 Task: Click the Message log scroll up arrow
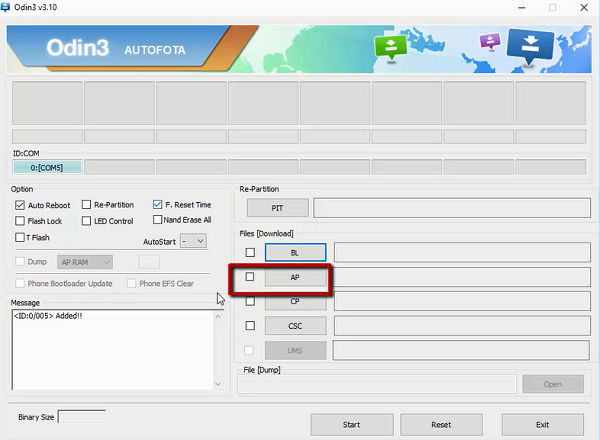tap(218, 317)
